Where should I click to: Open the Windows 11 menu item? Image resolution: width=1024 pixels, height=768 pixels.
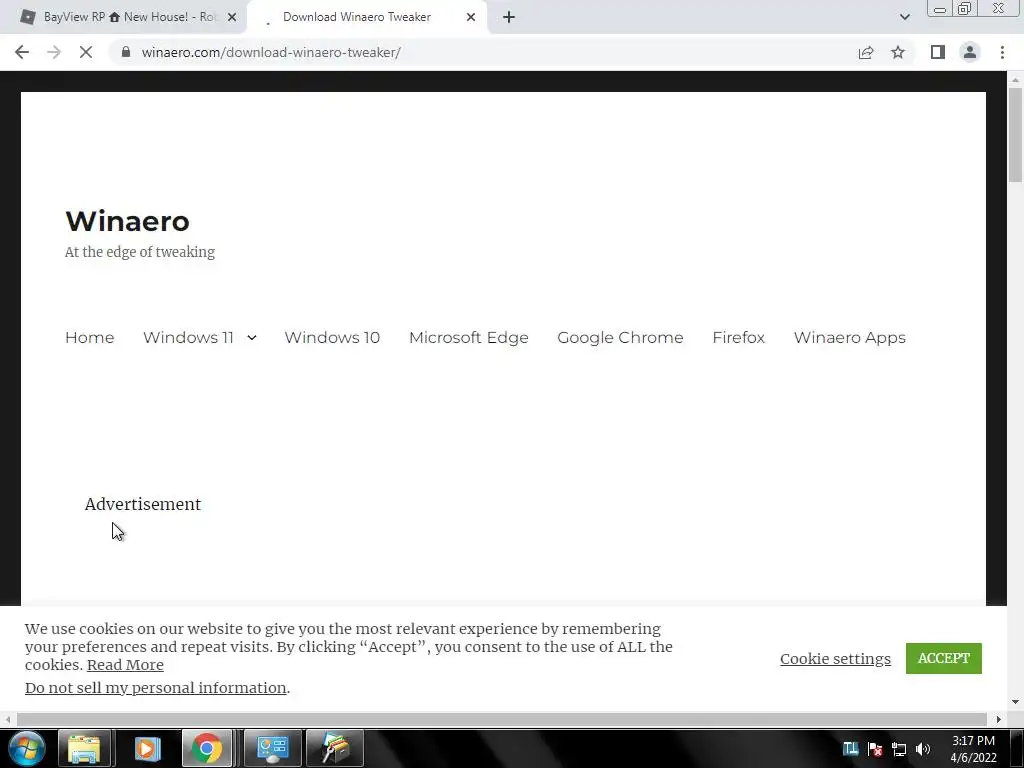click(188, 338)
